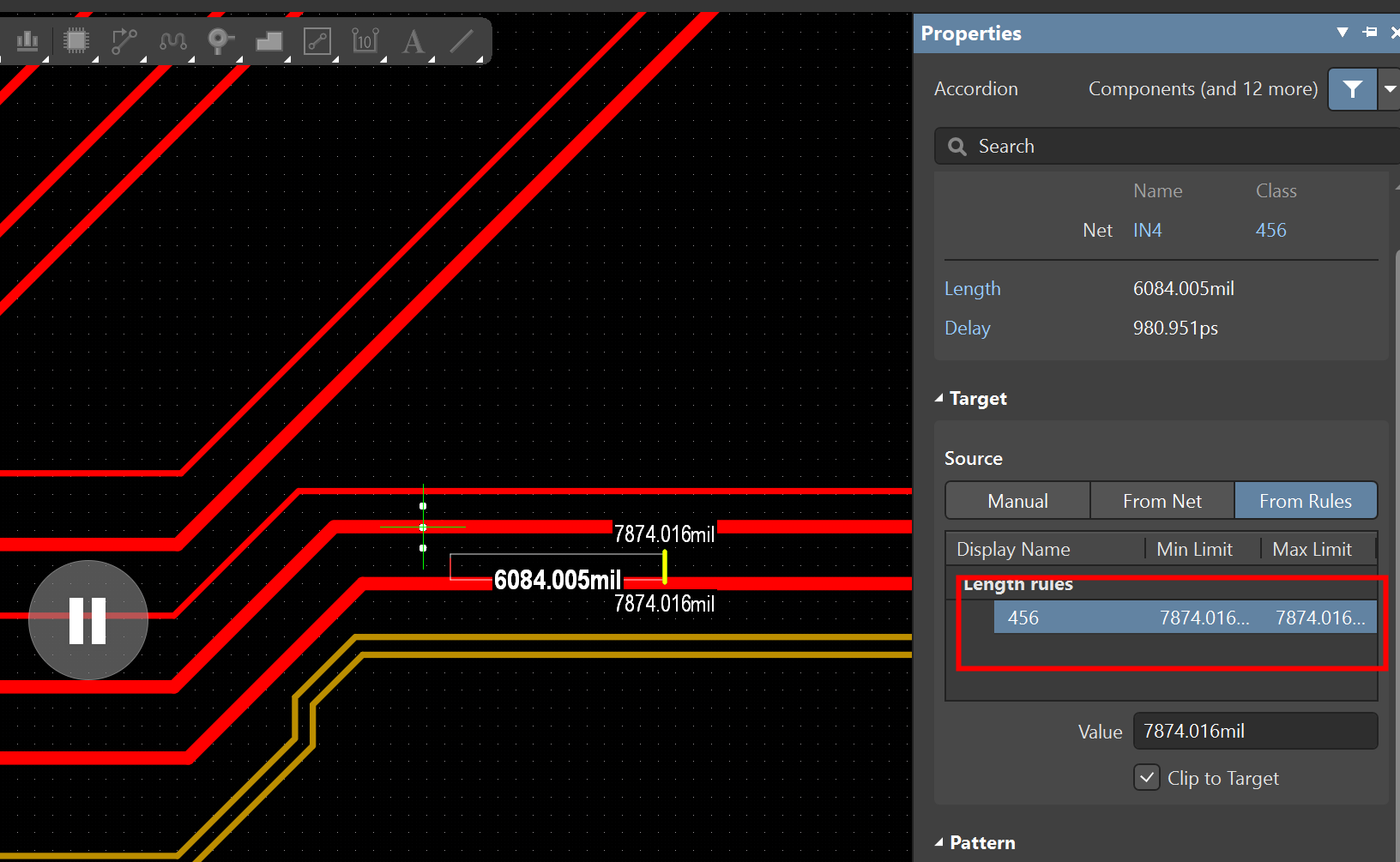Select the interactive length tuning tool

click(172, 40)
